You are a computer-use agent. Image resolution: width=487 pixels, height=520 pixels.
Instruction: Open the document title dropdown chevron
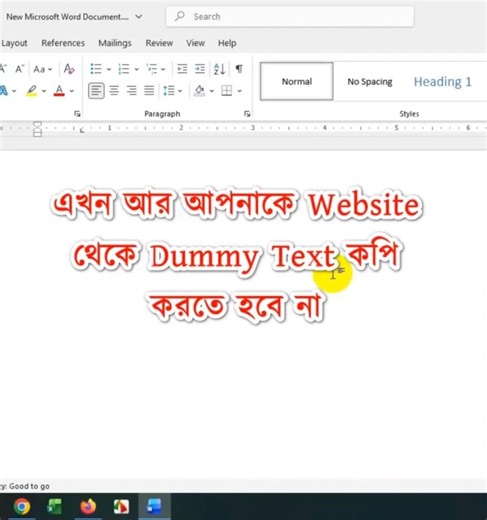(139, 16)
